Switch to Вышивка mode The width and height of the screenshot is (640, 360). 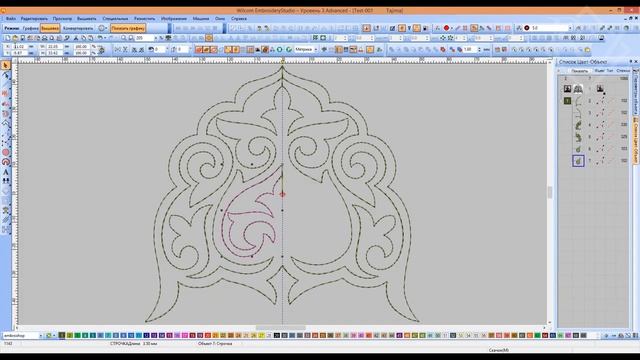pos(50,28)
